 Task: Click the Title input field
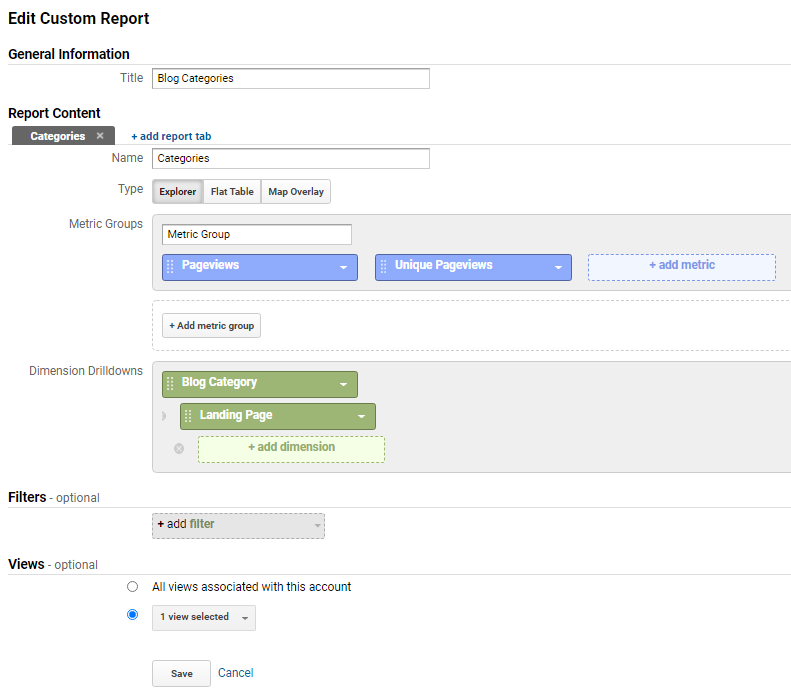[x=291, y=79]
